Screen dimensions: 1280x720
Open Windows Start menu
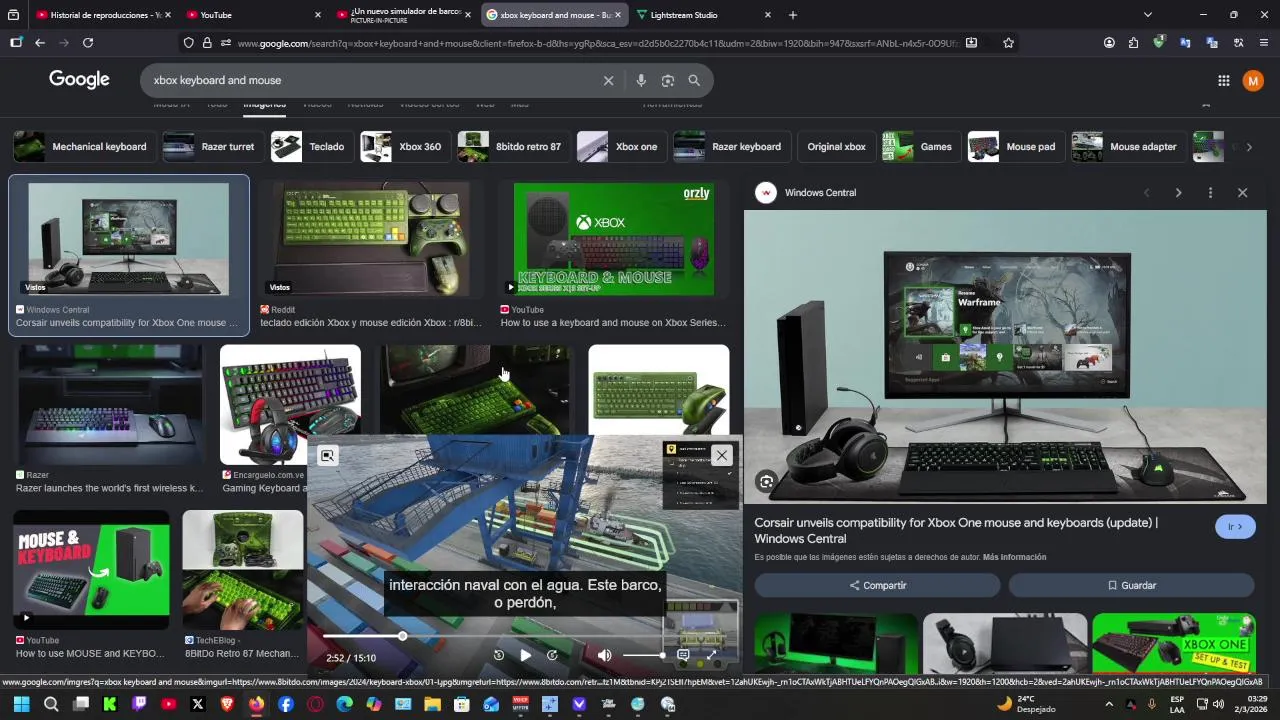coord(20,705)
